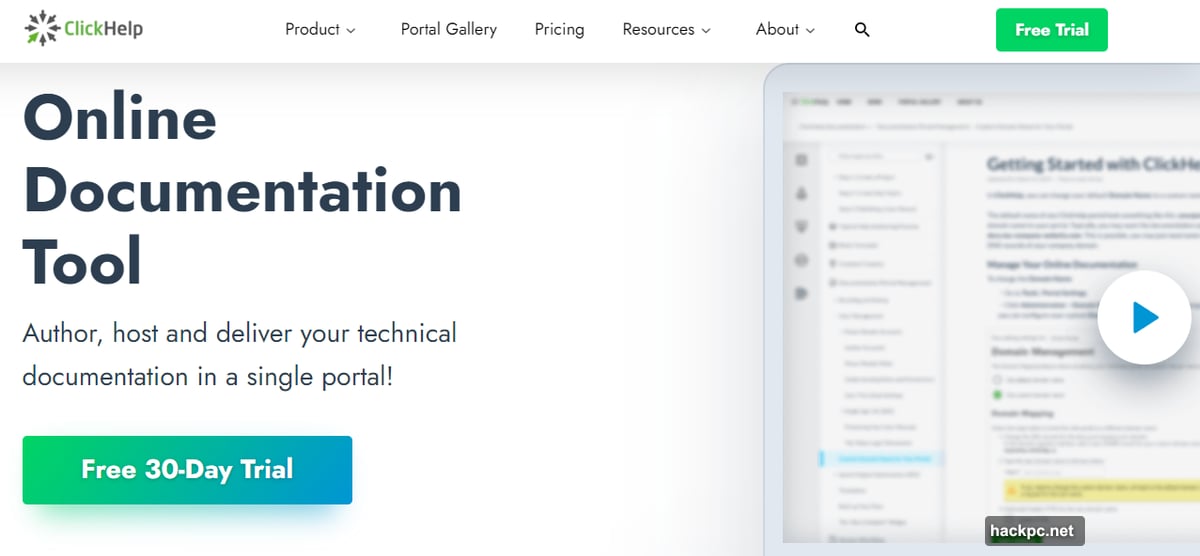Go to the Portal Gallery page
The image size is (1200, 556).
point(448,30)
